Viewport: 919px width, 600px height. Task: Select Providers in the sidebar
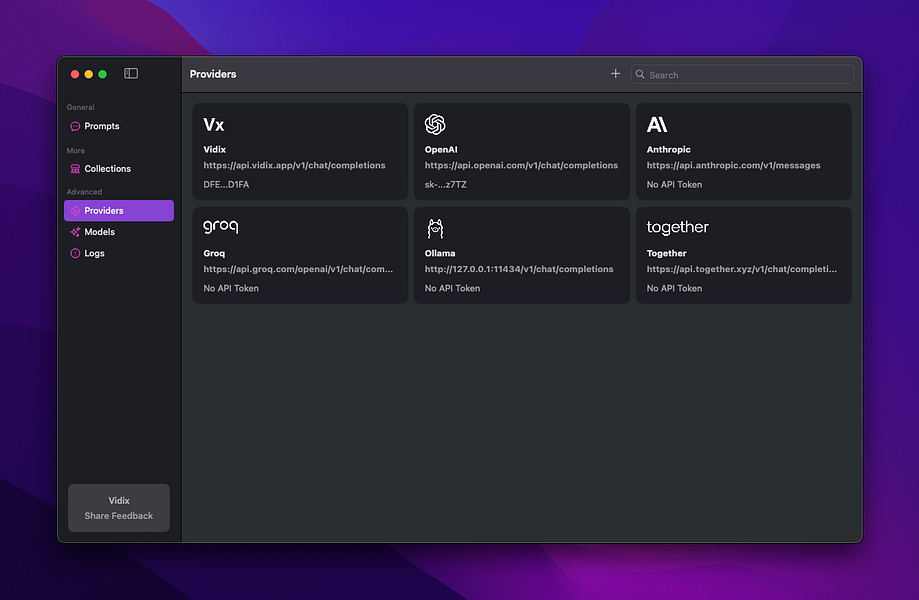[x=119, y=211]
